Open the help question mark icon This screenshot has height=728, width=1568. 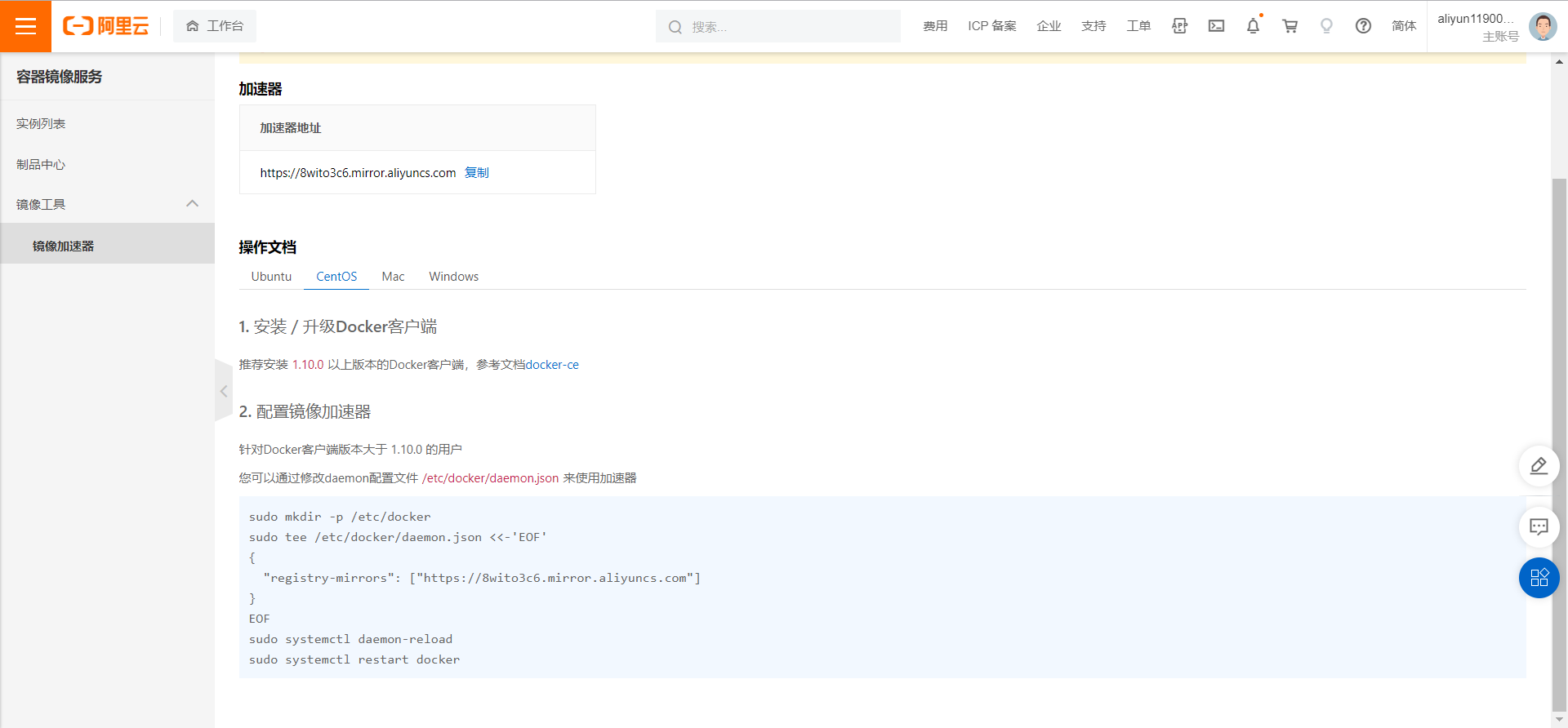click(x=1363, y=26)
